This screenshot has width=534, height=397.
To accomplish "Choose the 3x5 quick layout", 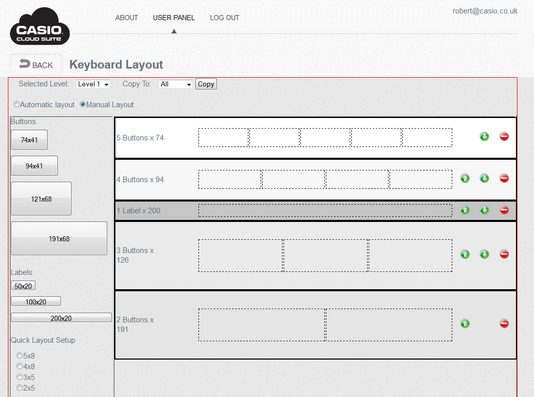I will tap(19, 377).
